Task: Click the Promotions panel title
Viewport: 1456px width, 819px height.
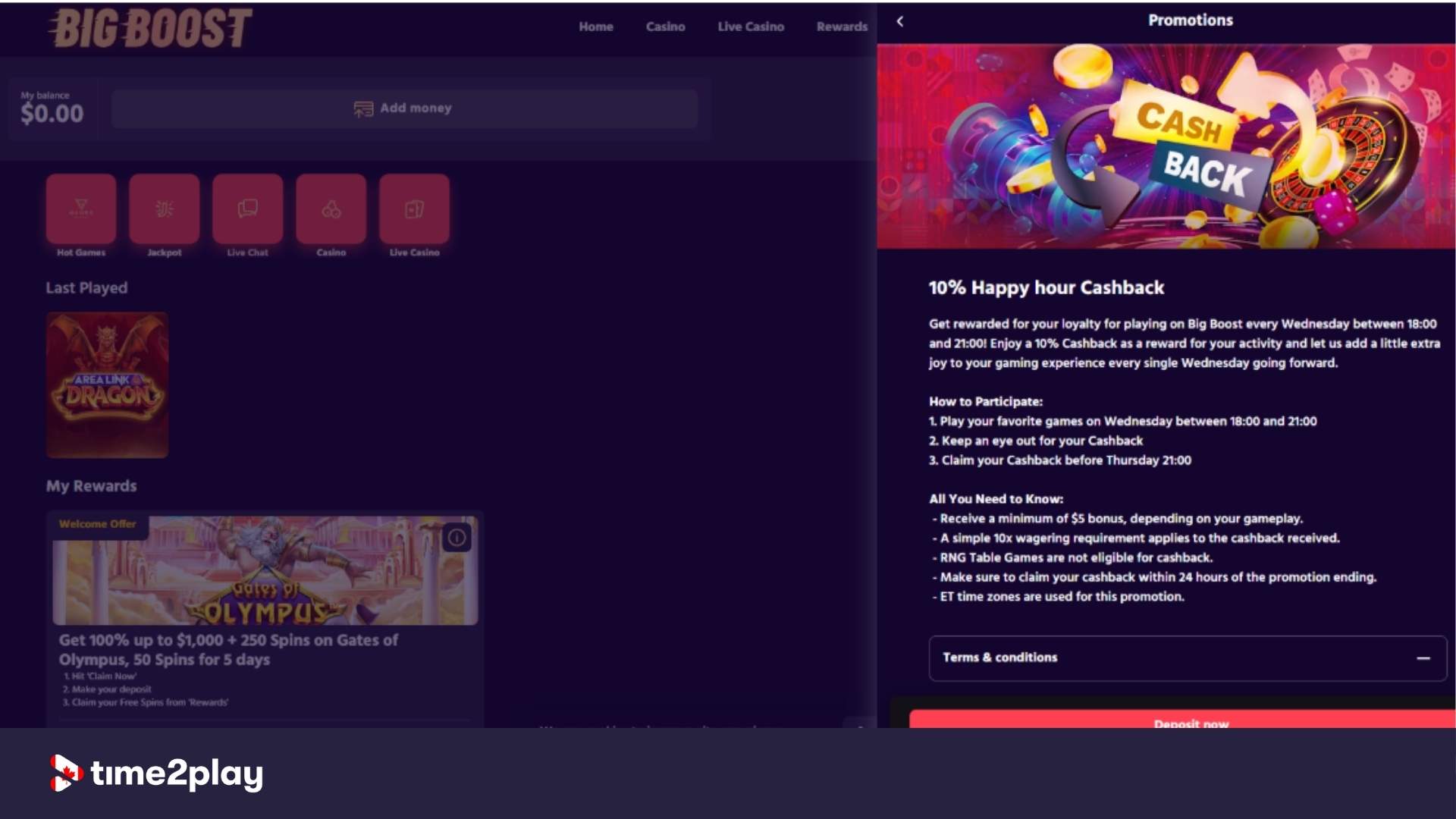Action: point(1191,20)
